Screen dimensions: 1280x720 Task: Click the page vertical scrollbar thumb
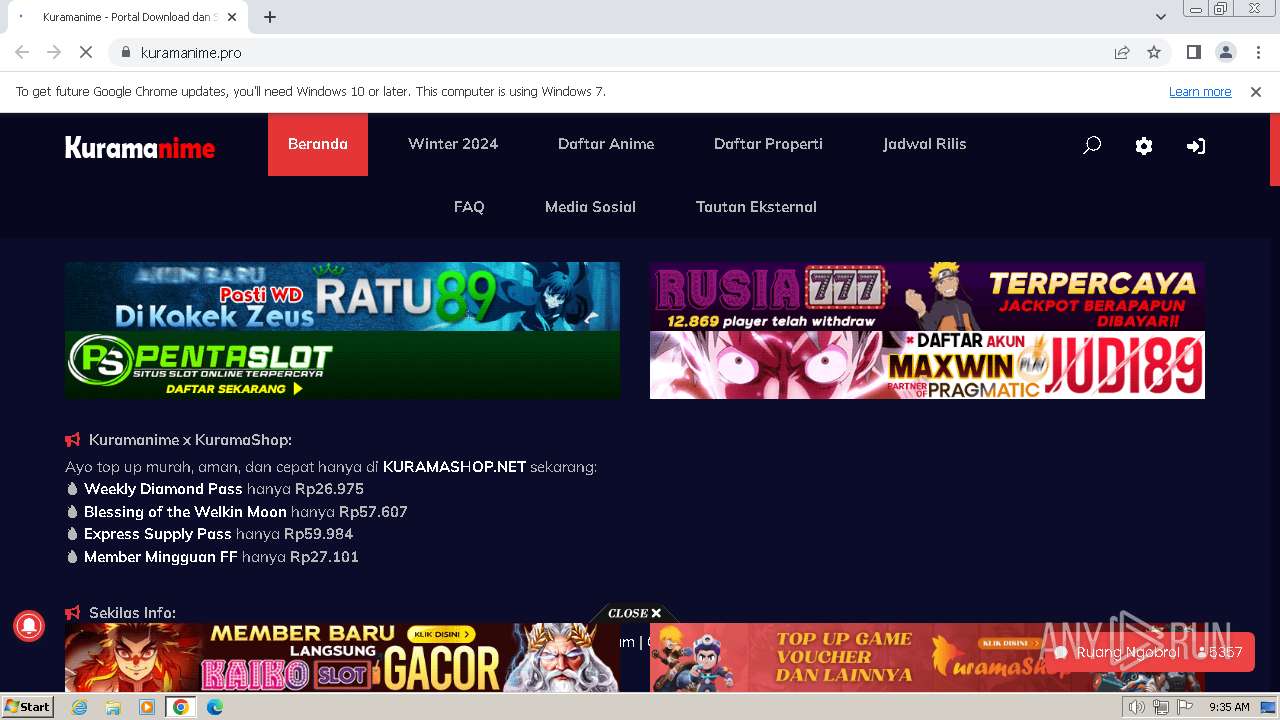pyautogui.click(x=1274, y=150)
